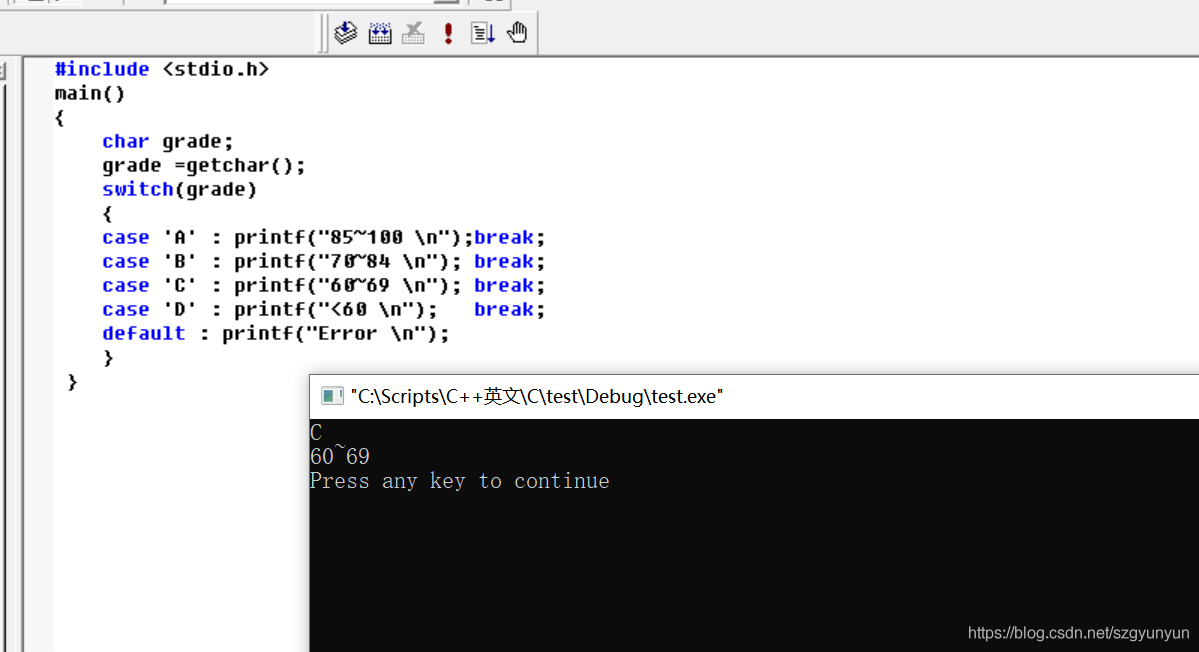The image size is (1199, 652).
Task: Click the input 'C' in console
Action: pyautogui.click(x=316, y=433)
